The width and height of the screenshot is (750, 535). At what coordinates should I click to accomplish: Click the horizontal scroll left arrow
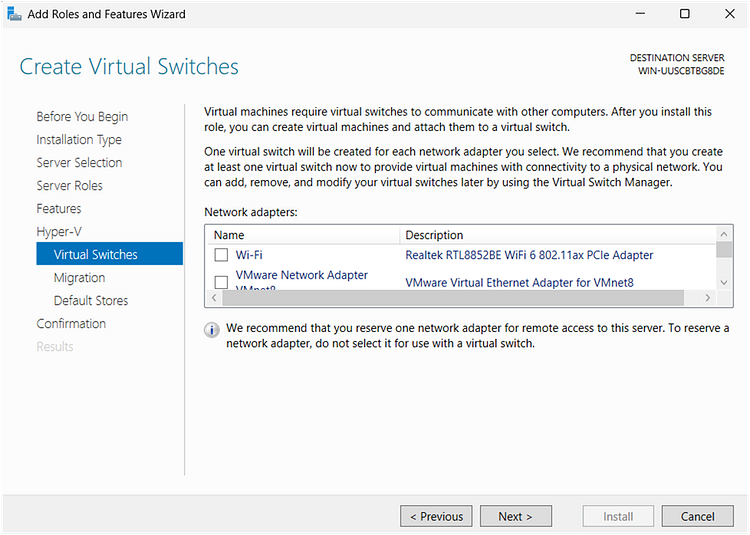tap(214, 298)
